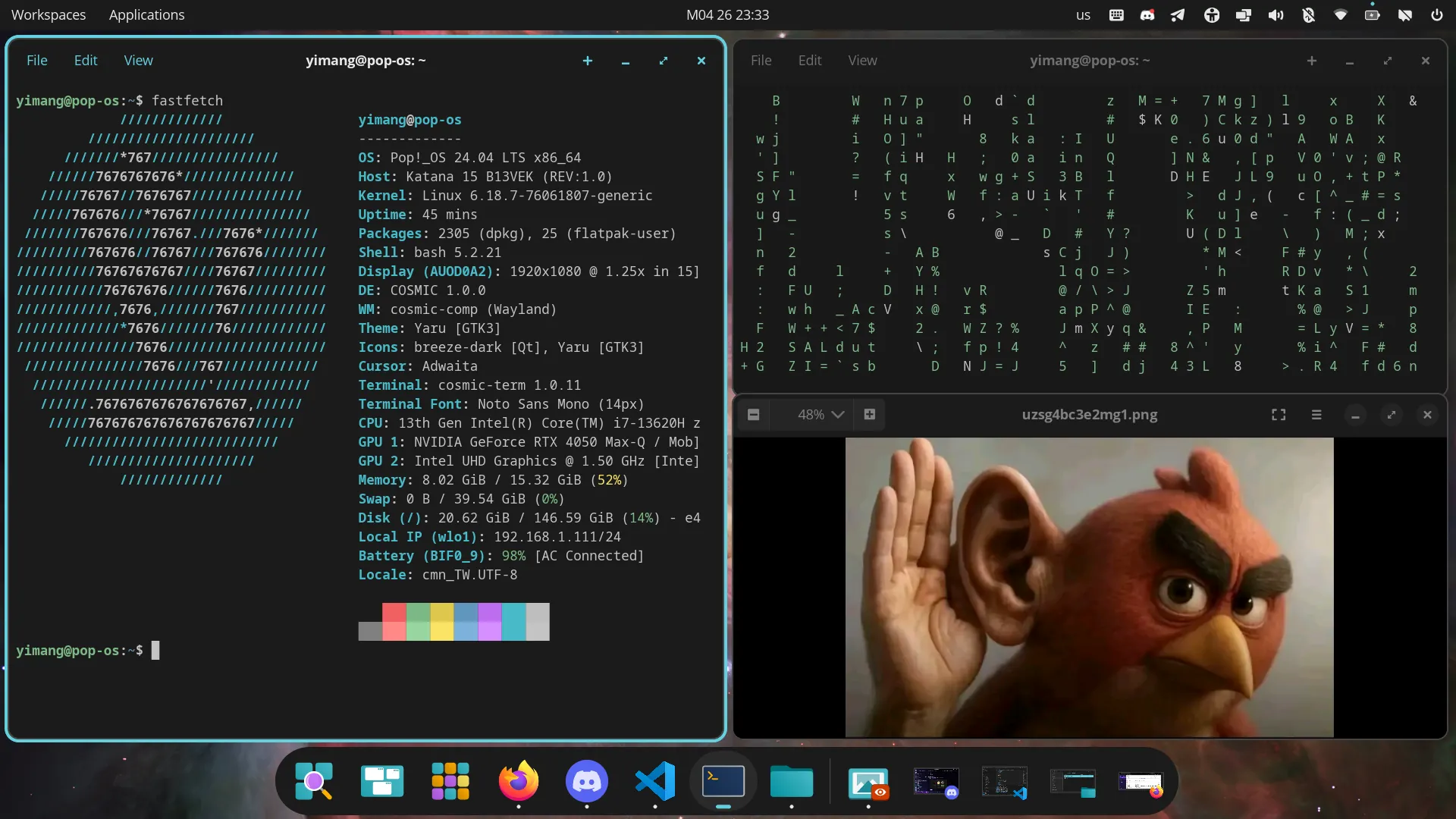
Task: Open the power menu in top panel
Action: (1436, 15)
